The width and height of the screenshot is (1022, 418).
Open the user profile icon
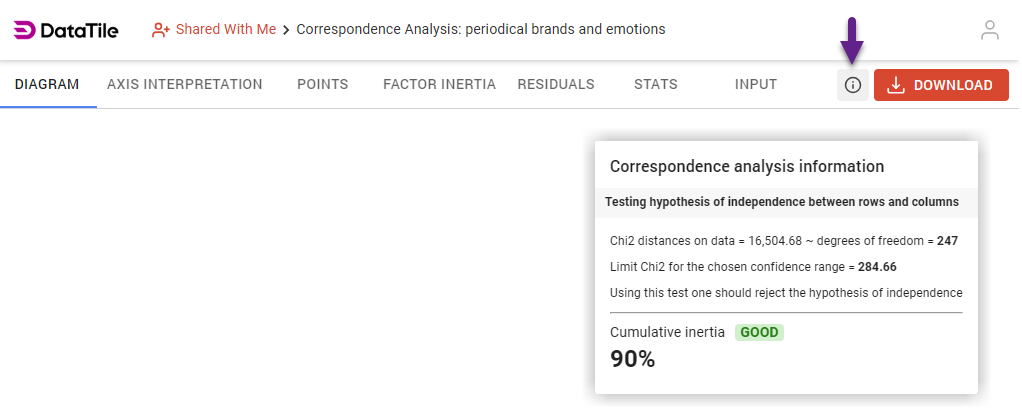pos(990,30)
